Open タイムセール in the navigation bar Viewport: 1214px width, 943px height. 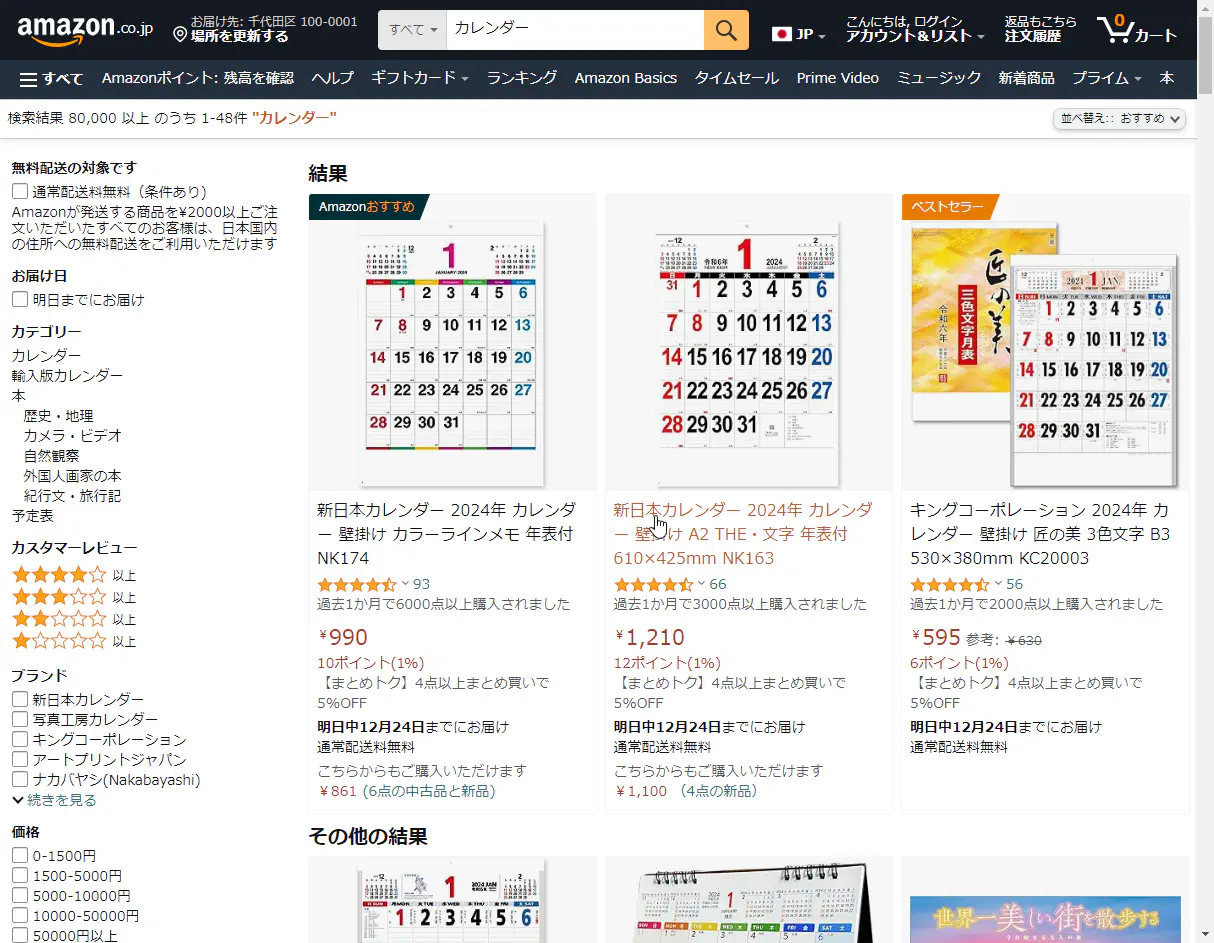[x=736, y=78]
